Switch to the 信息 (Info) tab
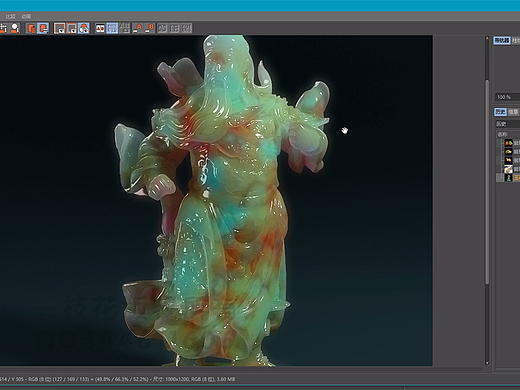520x390 pixels. pyautogui.click(x=514, y=112)
